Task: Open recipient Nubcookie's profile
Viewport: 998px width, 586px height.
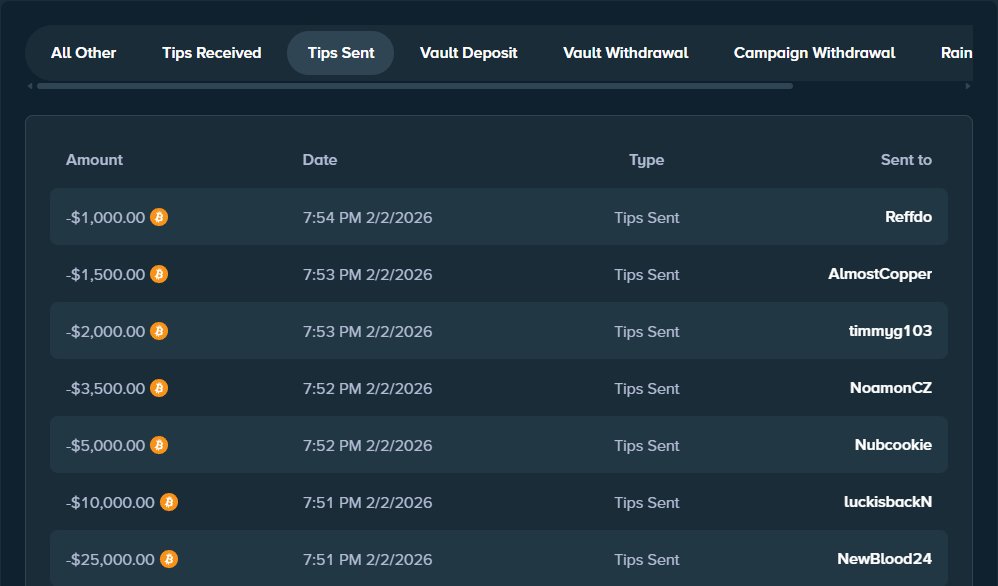Action: (893, 445)
